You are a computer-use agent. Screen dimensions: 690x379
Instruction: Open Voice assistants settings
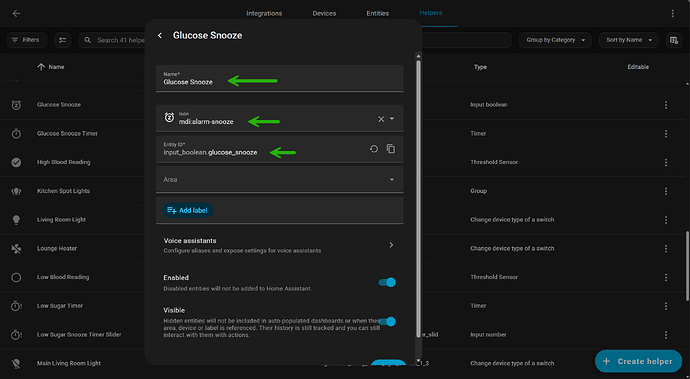[x=279, y=245]
